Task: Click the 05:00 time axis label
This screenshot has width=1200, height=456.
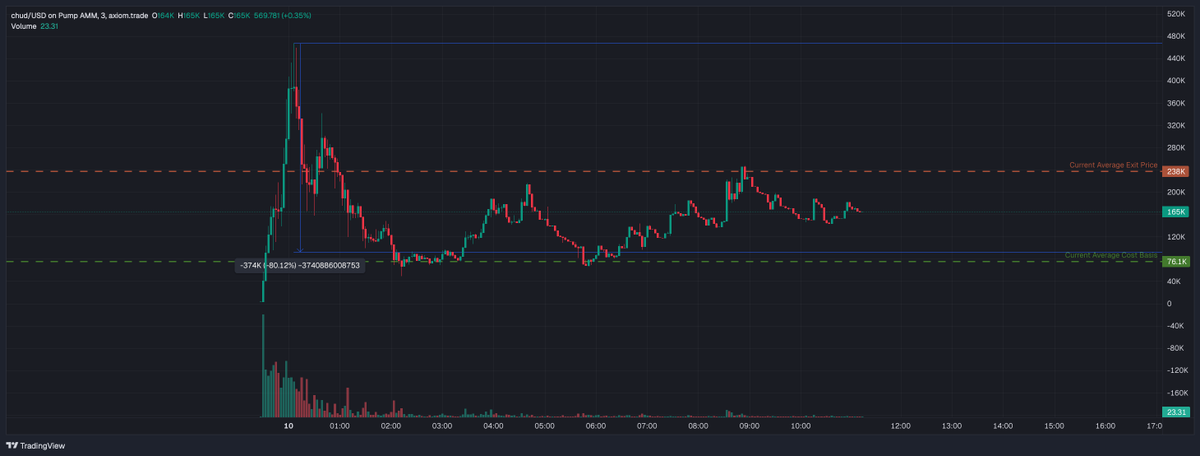Action: (544, 426)
